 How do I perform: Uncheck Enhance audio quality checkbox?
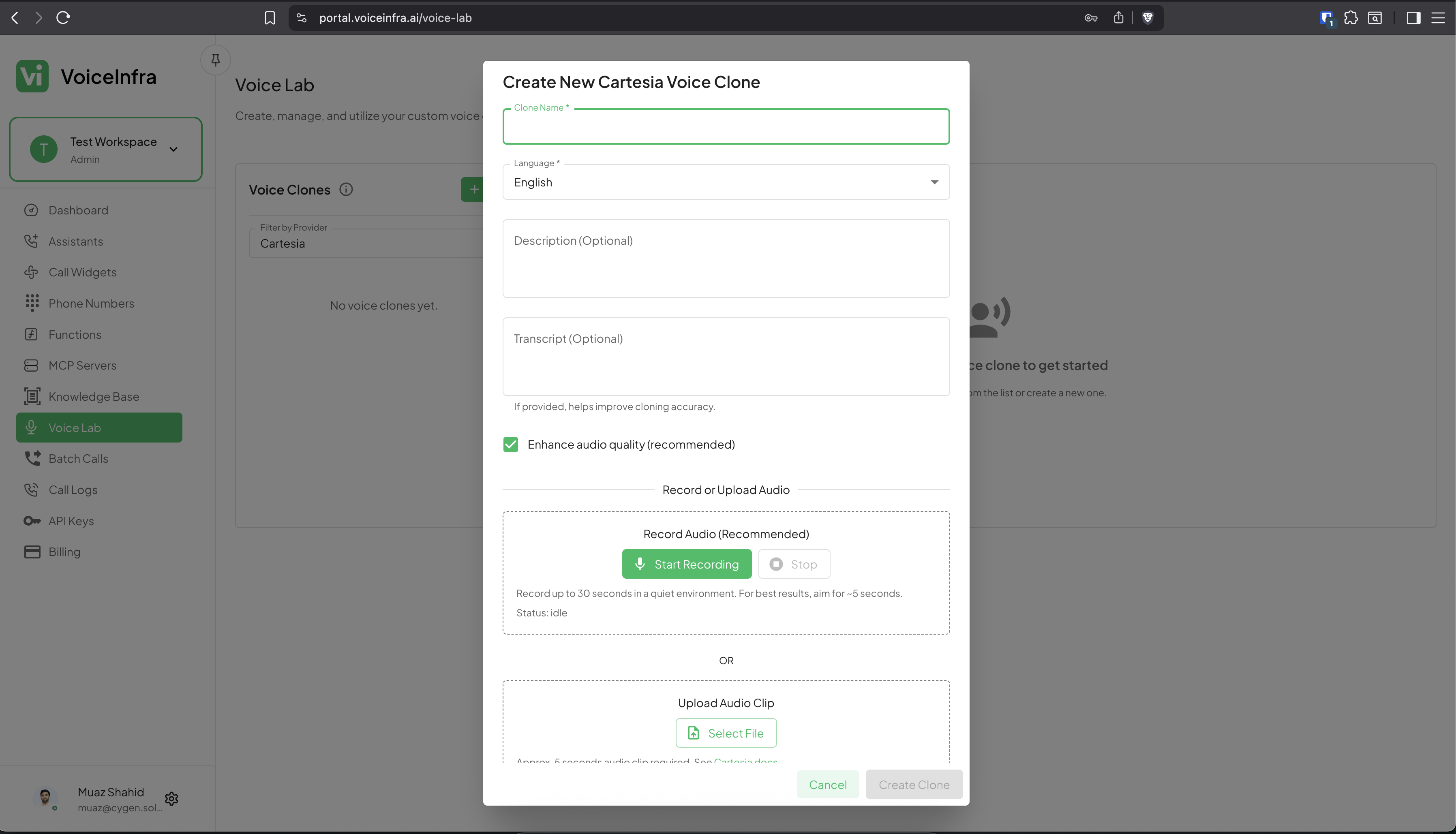[510, 445]
